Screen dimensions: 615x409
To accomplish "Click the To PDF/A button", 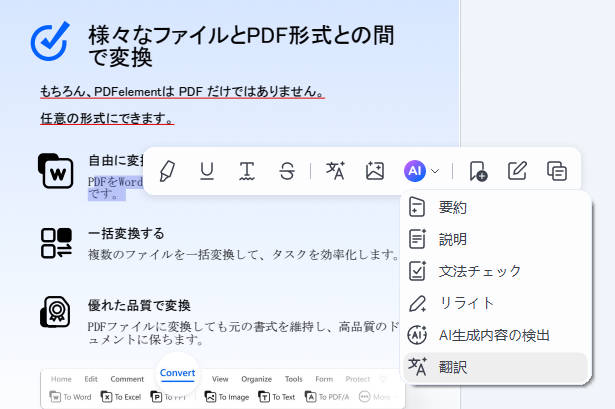I will (x=327, y=397).
